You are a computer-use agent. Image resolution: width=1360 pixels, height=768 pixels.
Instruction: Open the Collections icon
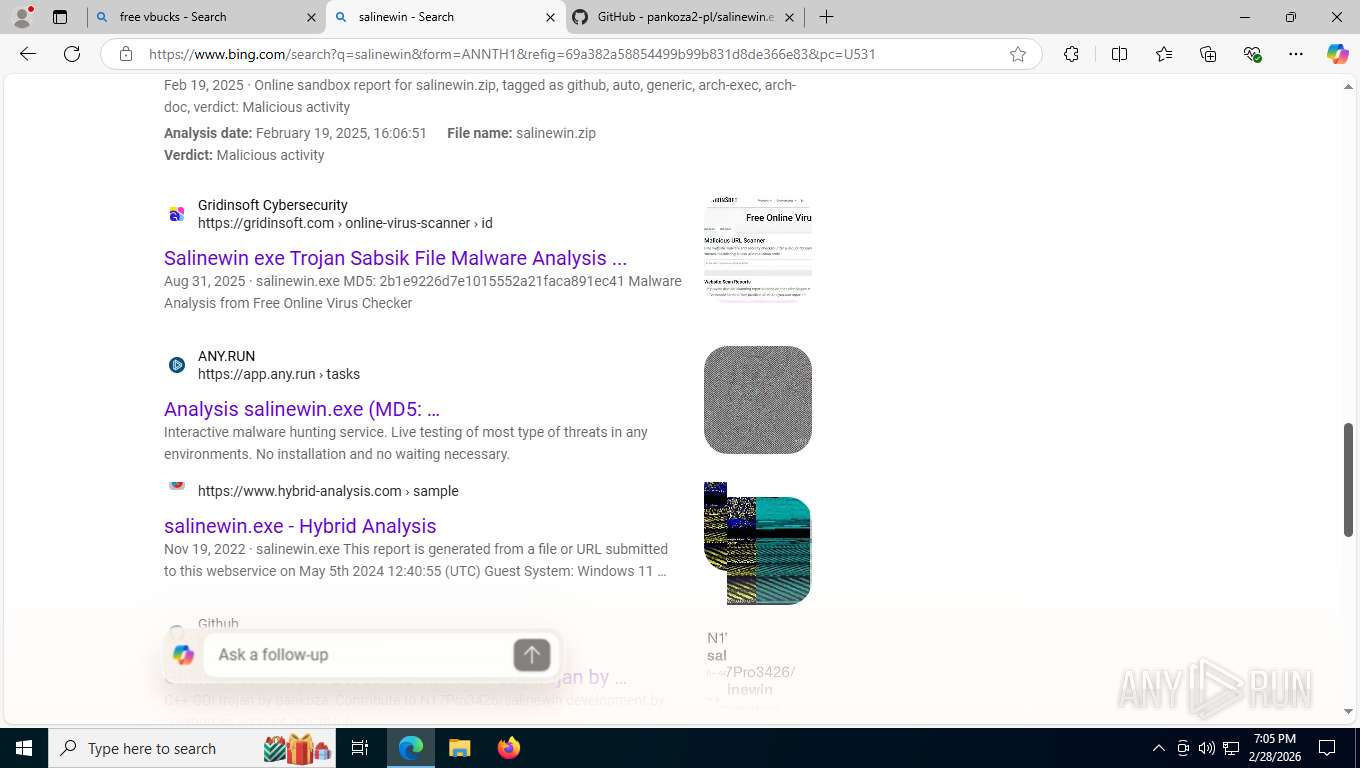pos(1208,54)
